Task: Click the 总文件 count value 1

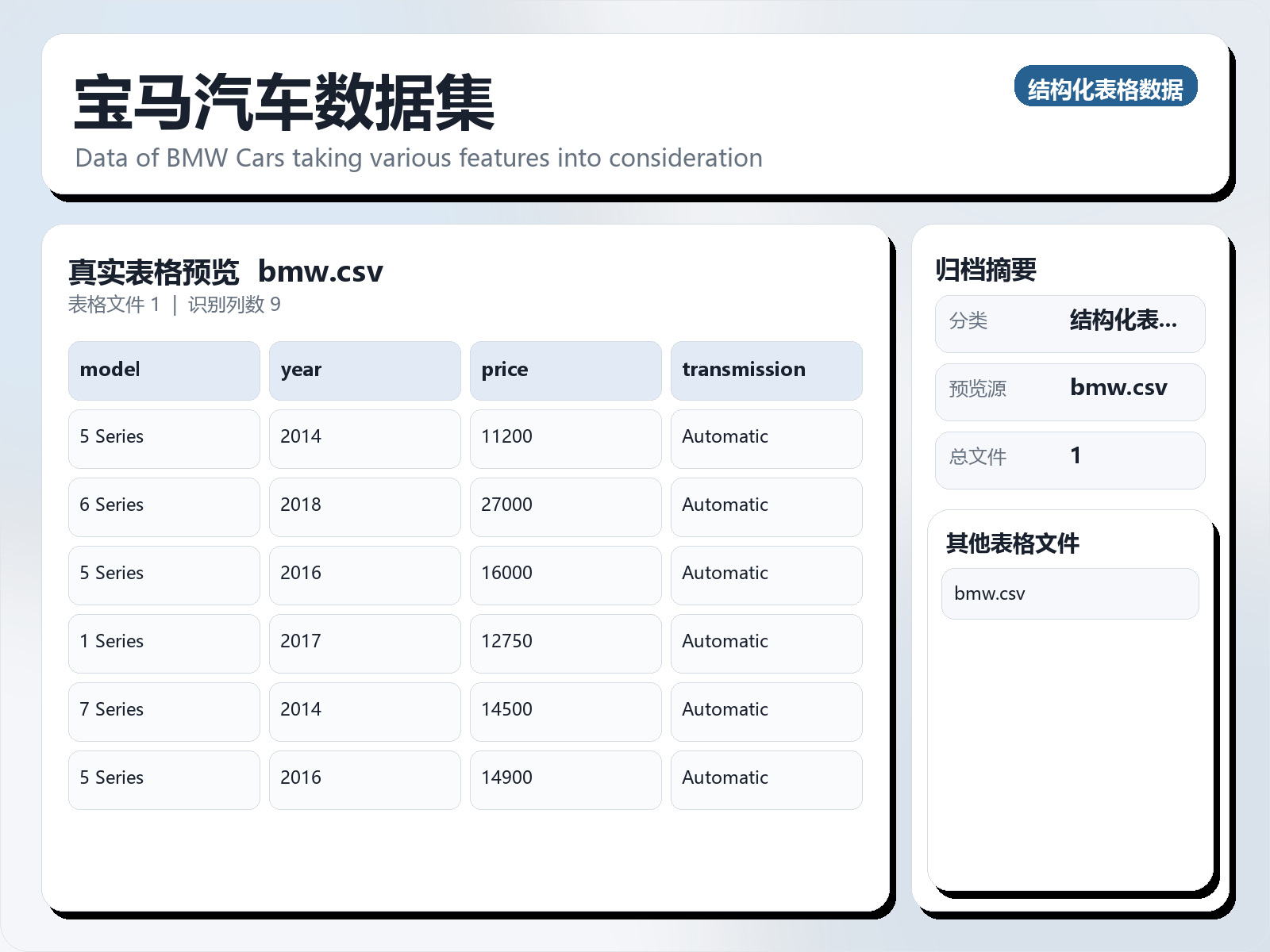Action: pyautogui.click(x=1076, y=456)
